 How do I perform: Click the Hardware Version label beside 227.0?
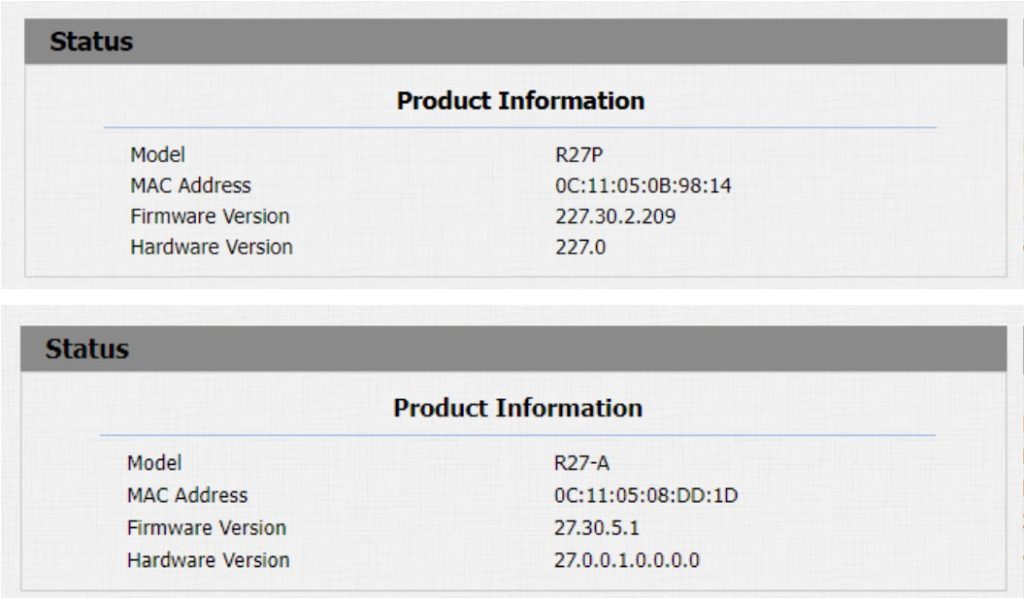pyautogui.click(x=211, y=247)
